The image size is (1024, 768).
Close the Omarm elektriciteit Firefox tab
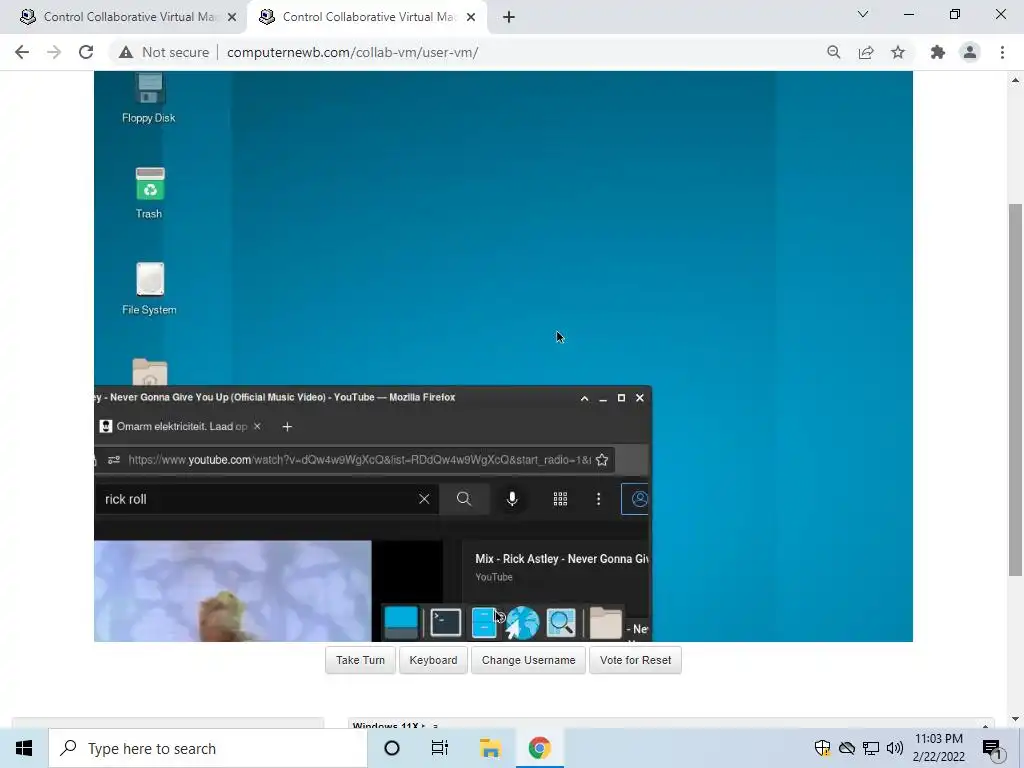tap(257, 426)
